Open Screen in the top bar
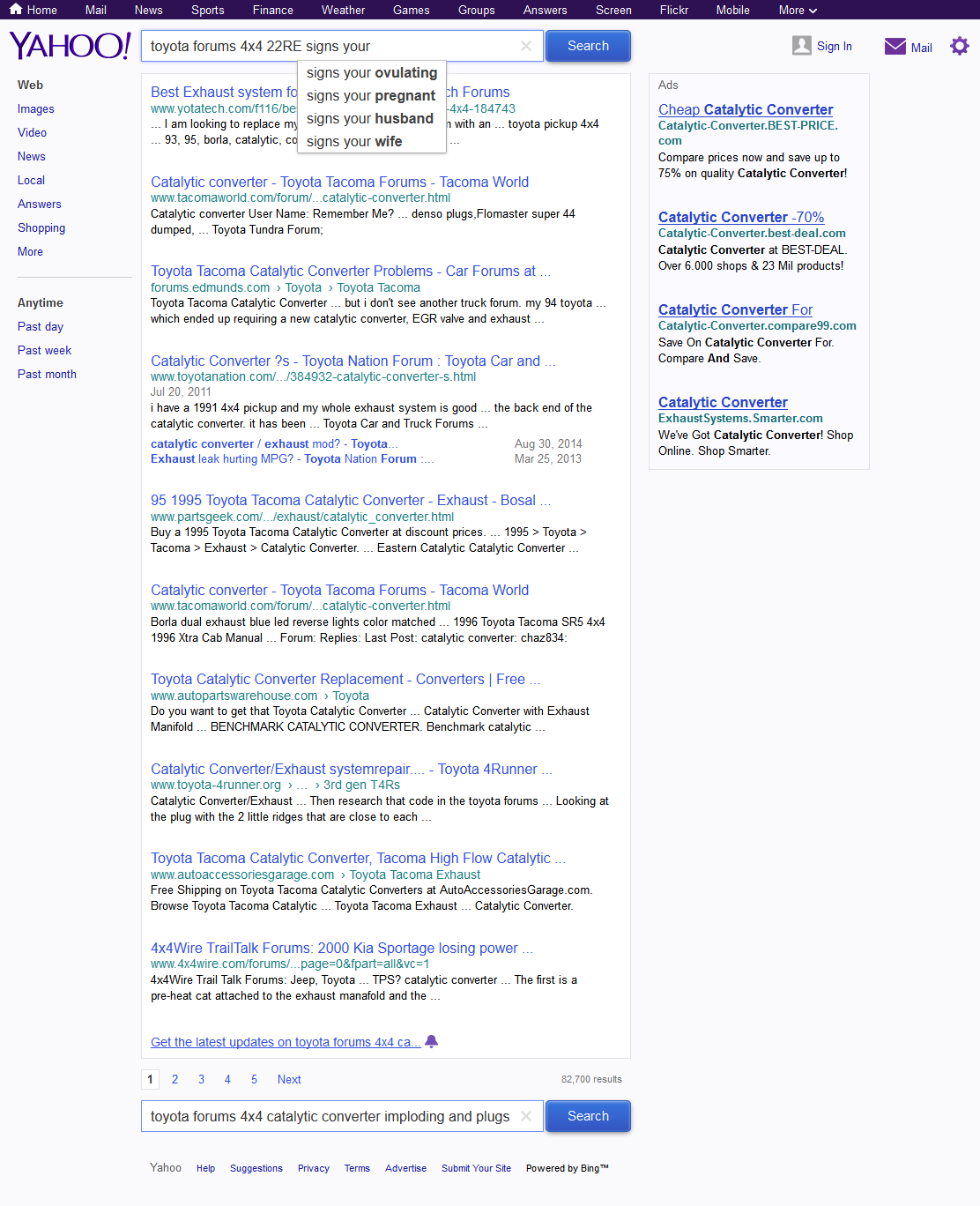Viewport: 980px width, 1206px height. click(x=614, y=10)
